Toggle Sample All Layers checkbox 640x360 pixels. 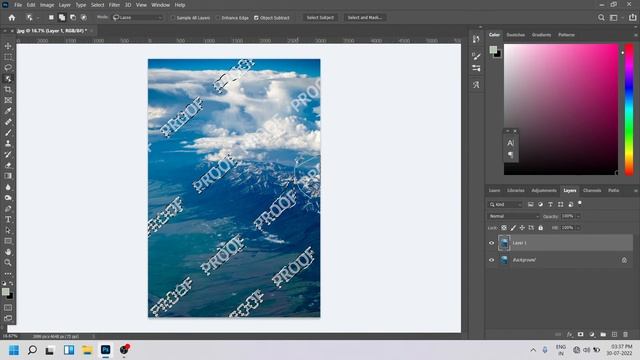pos(173,18)
